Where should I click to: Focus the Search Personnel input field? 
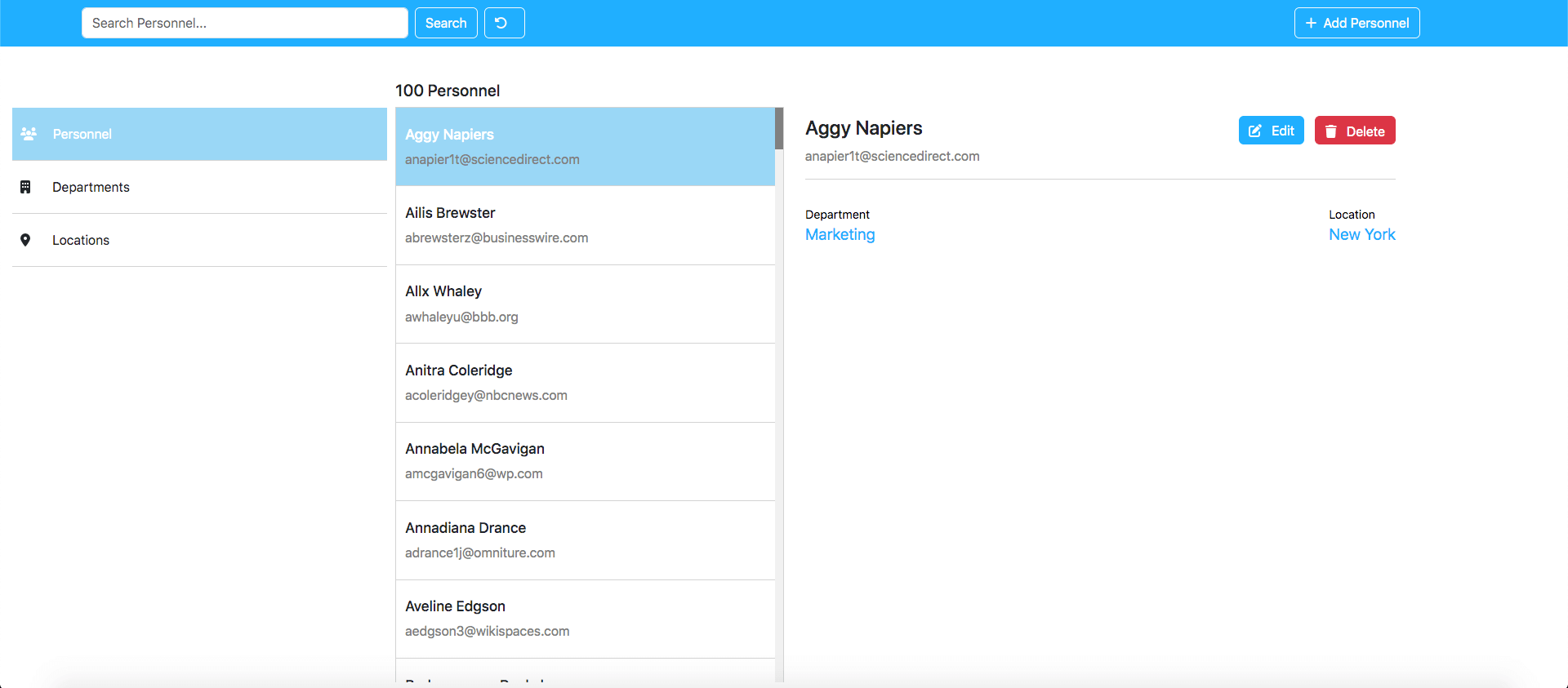244,23
